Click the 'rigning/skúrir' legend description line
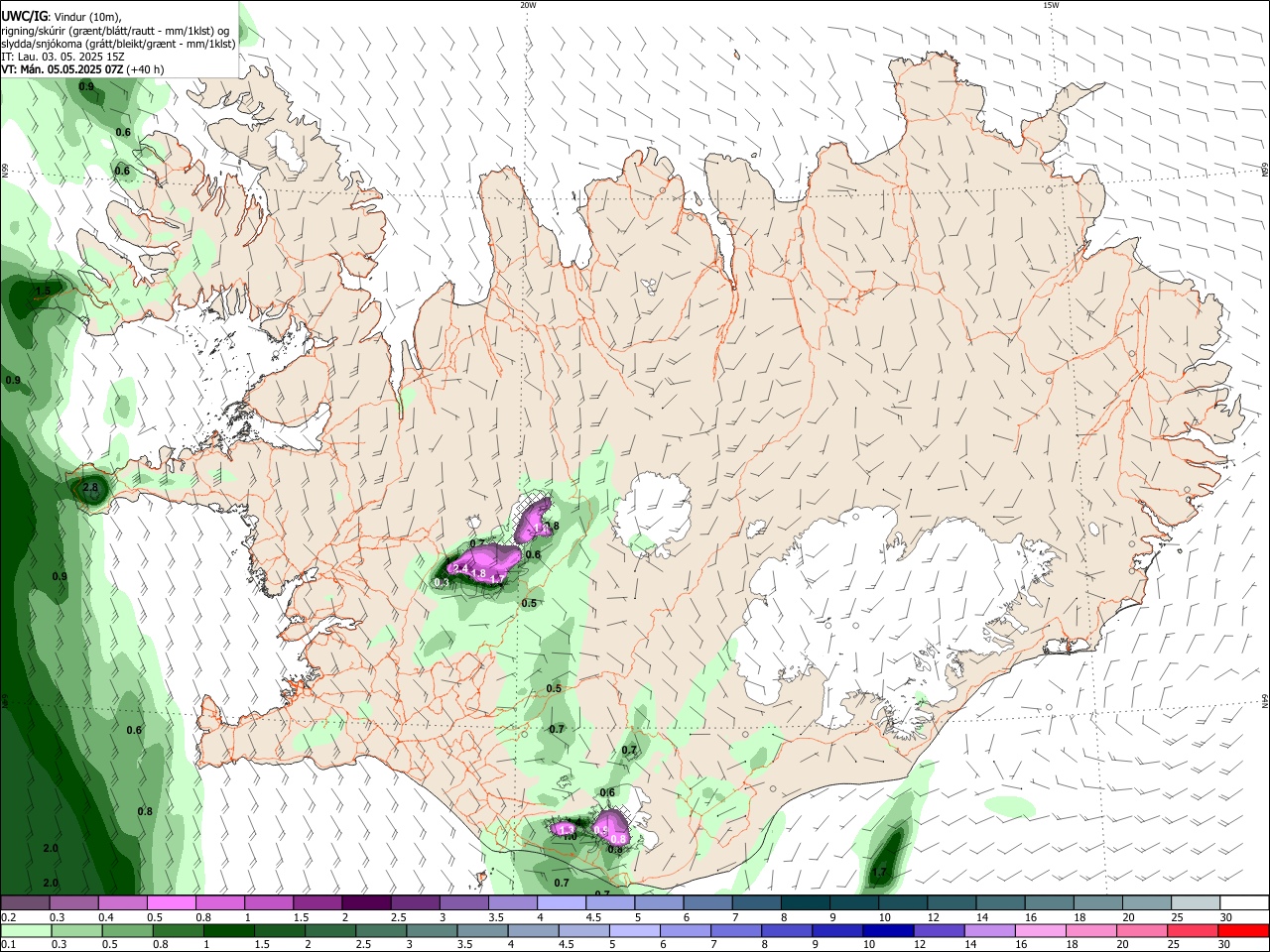The width and height of the screenshot is (1270, 952). [115, 30]
